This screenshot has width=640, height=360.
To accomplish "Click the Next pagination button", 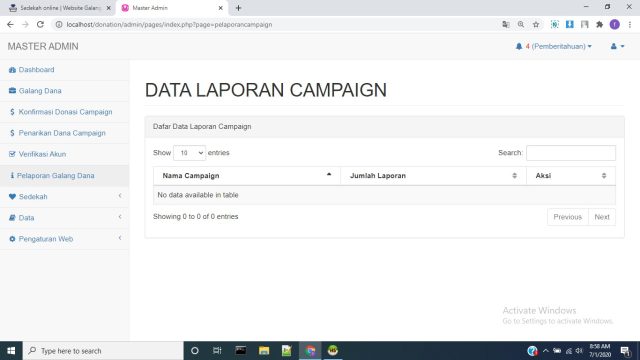I will pyautogui.click(x=602, y=217).
